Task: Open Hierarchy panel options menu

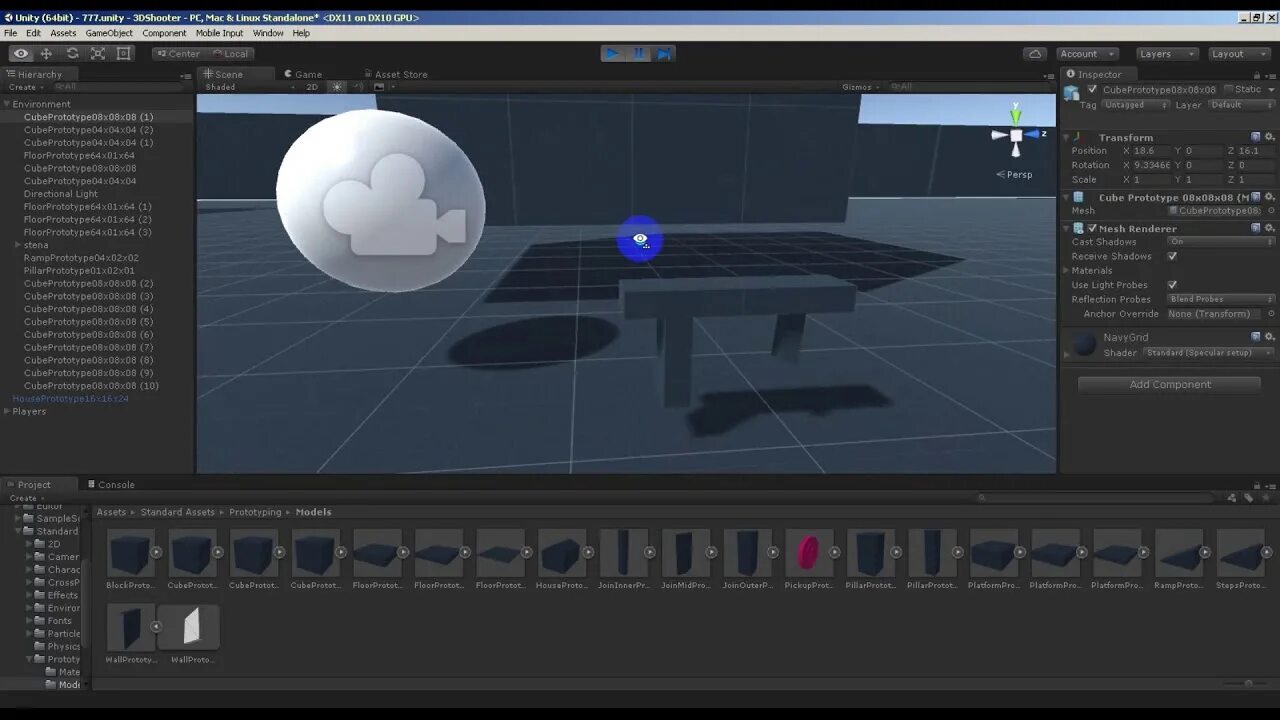Action: [185, 75]
